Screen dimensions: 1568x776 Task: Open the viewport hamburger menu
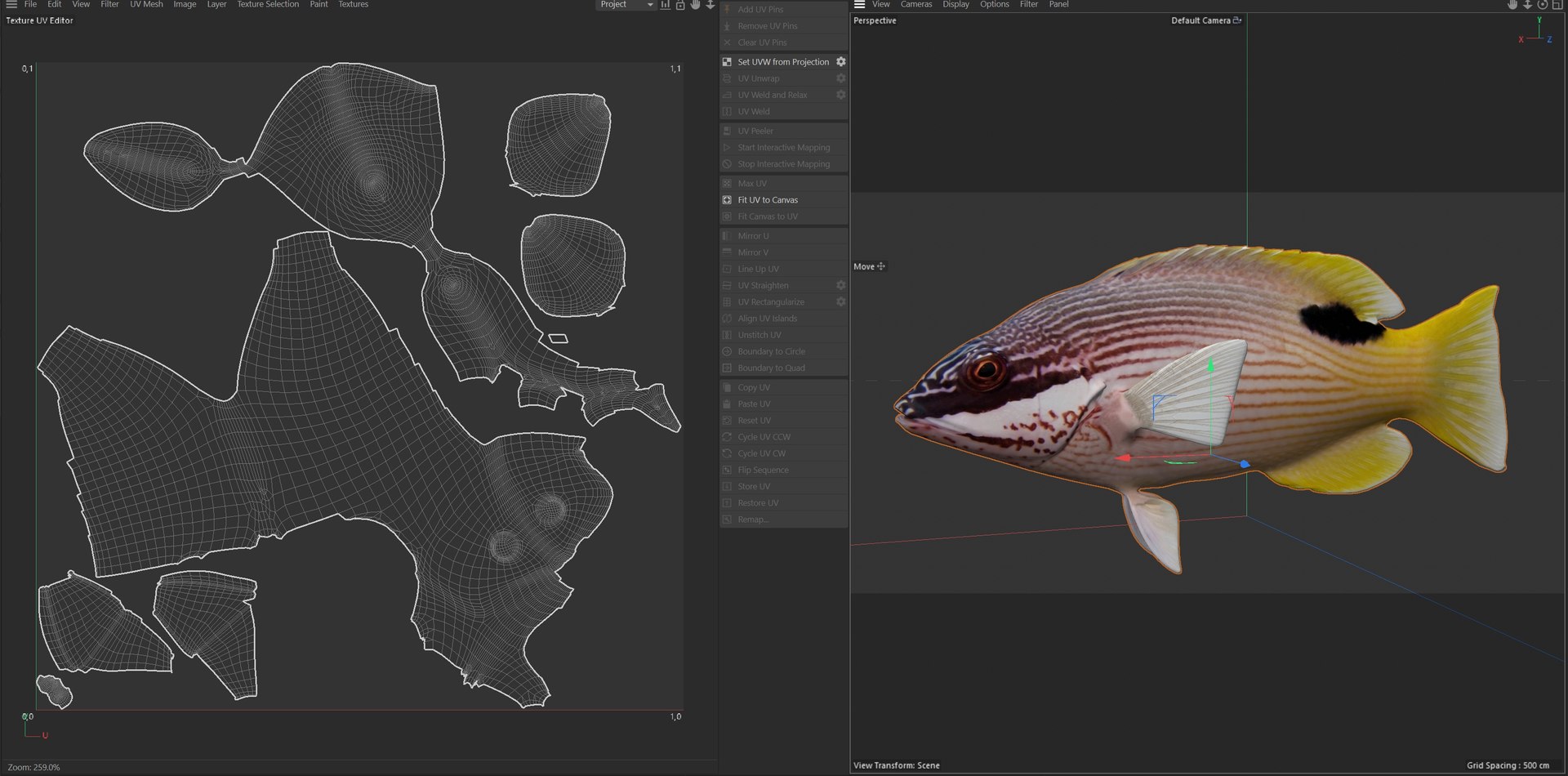859,4
